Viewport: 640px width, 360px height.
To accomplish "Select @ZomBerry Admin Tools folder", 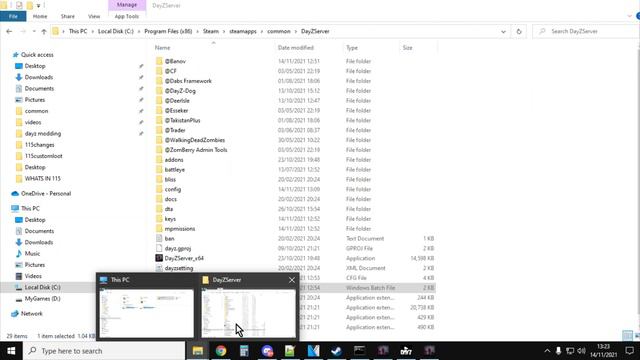I will [196, 150].
